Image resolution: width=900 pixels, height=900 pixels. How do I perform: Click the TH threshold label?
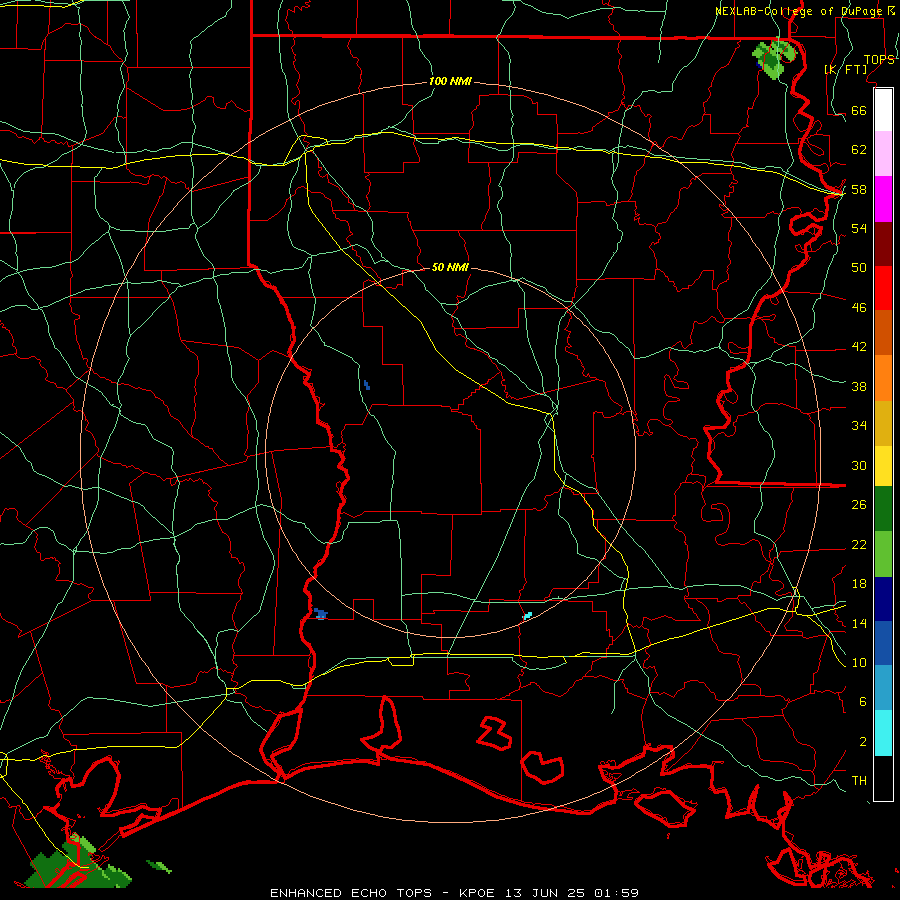coord(859,781)
